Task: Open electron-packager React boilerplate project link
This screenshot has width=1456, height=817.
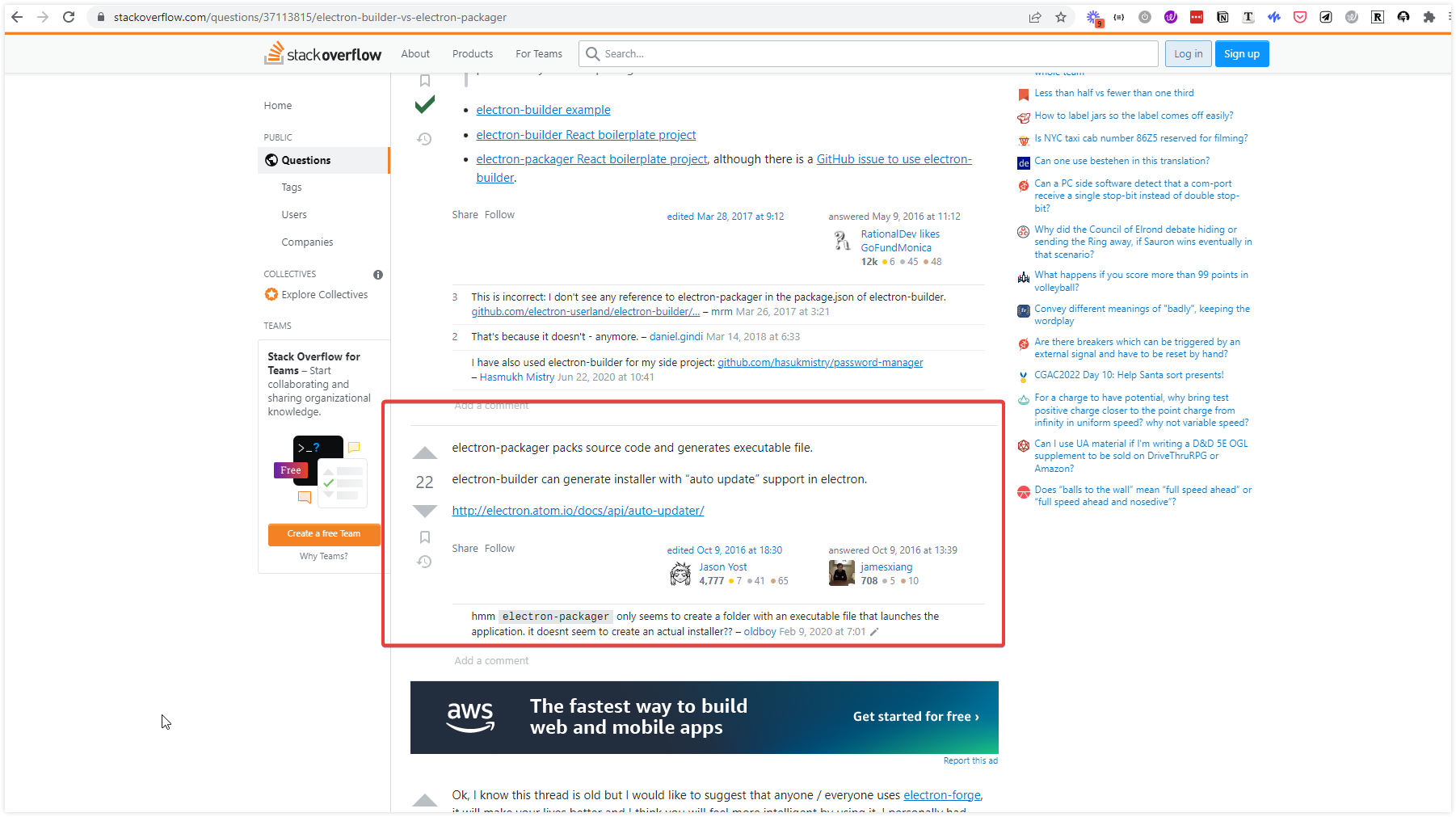Action: [x=591, y=159]
